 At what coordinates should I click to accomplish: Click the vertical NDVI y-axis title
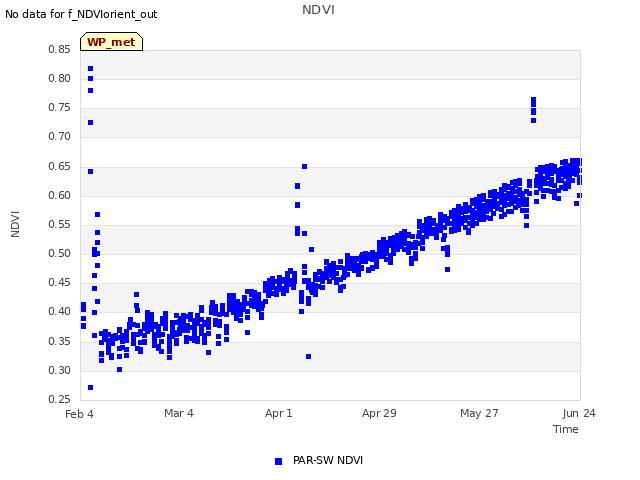coord(15,224)
